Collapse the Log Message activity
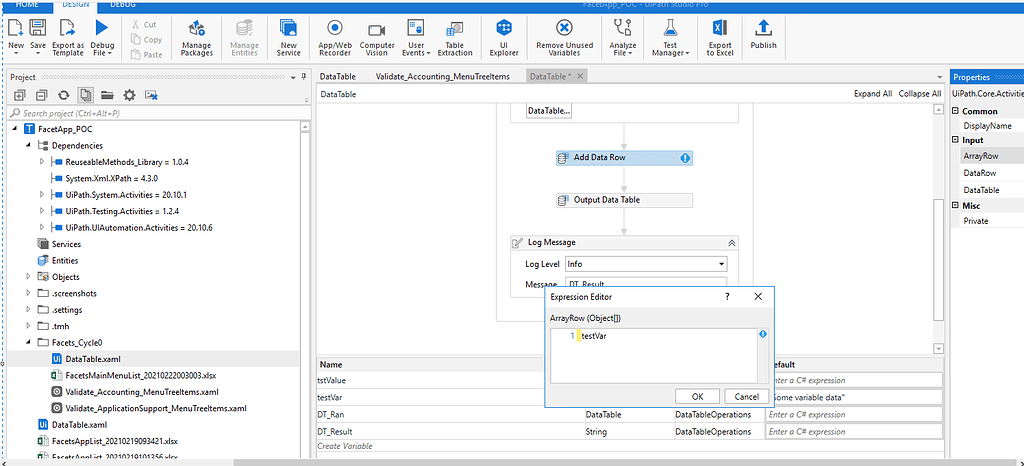This screenshot has height=466, width=1024. [731, 242]
